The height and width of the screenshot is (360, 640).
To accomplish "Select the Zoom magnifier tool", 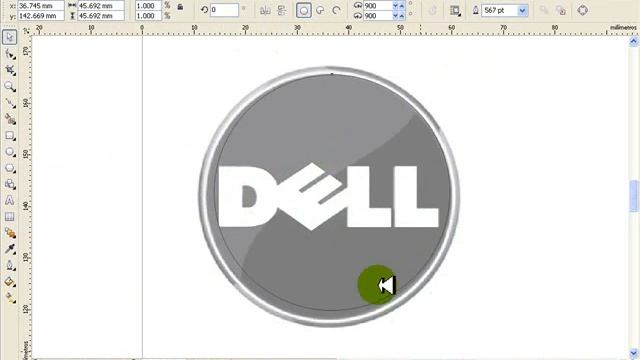I will tap(9, 87).
